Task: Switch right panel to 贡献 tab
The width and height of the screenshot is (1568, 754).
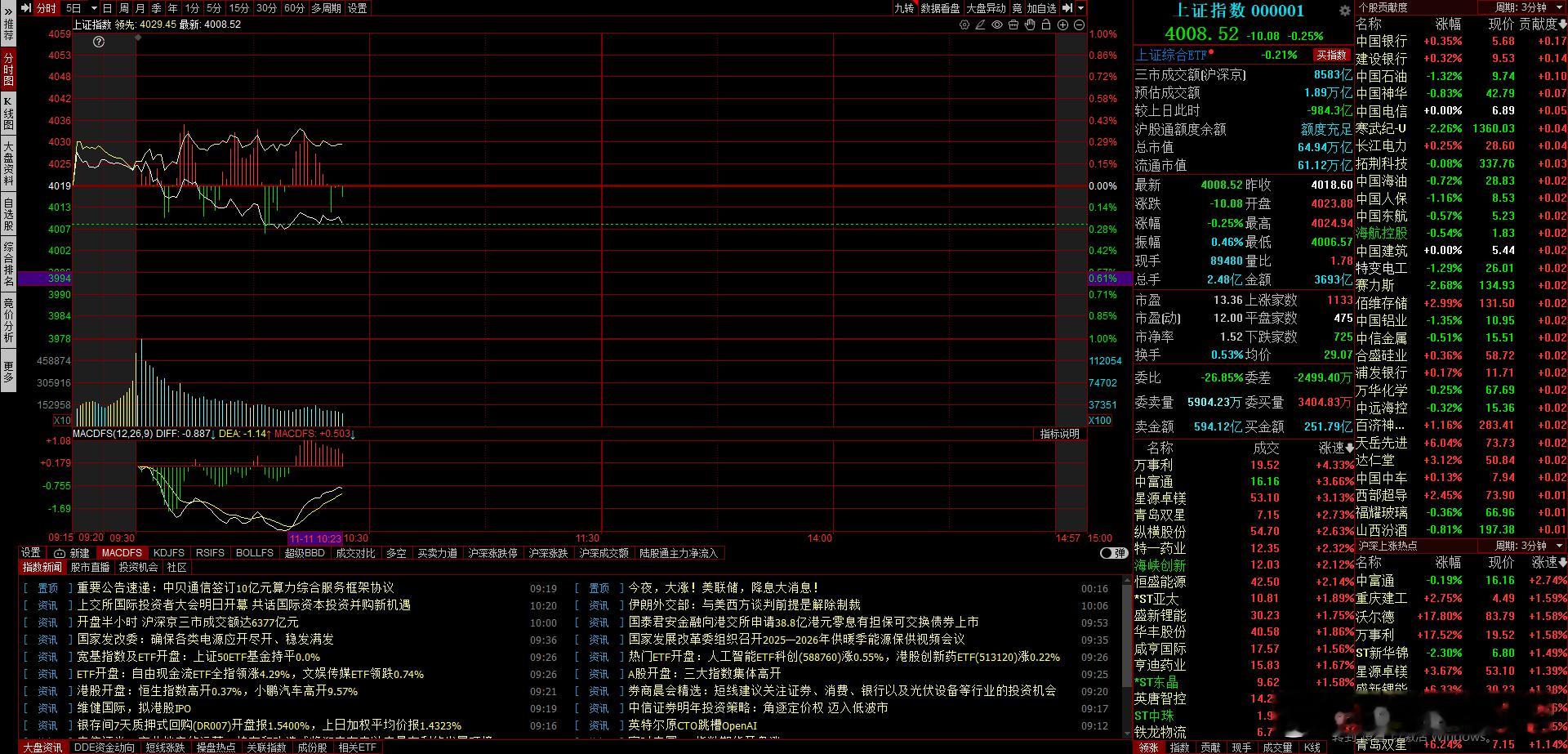Action: click(1210, 747)
